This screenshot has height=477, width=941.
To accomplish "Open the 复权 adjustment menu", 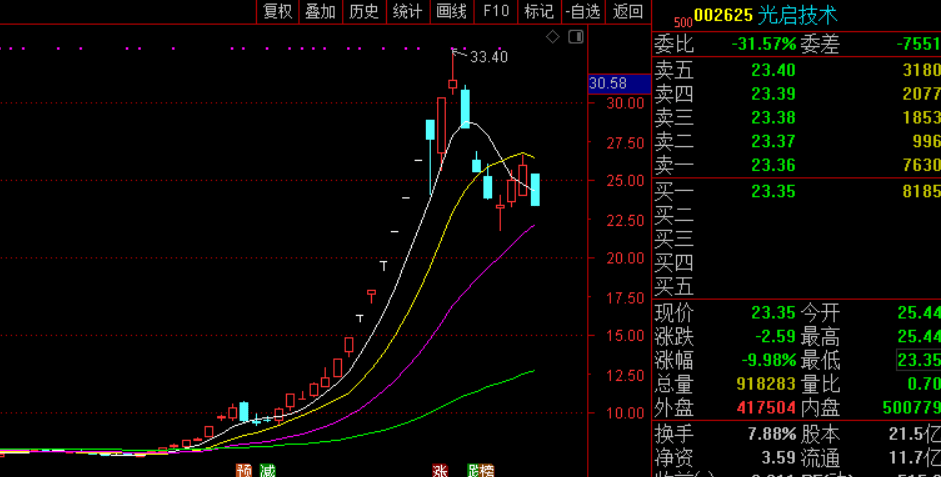I will coord(277,12).
